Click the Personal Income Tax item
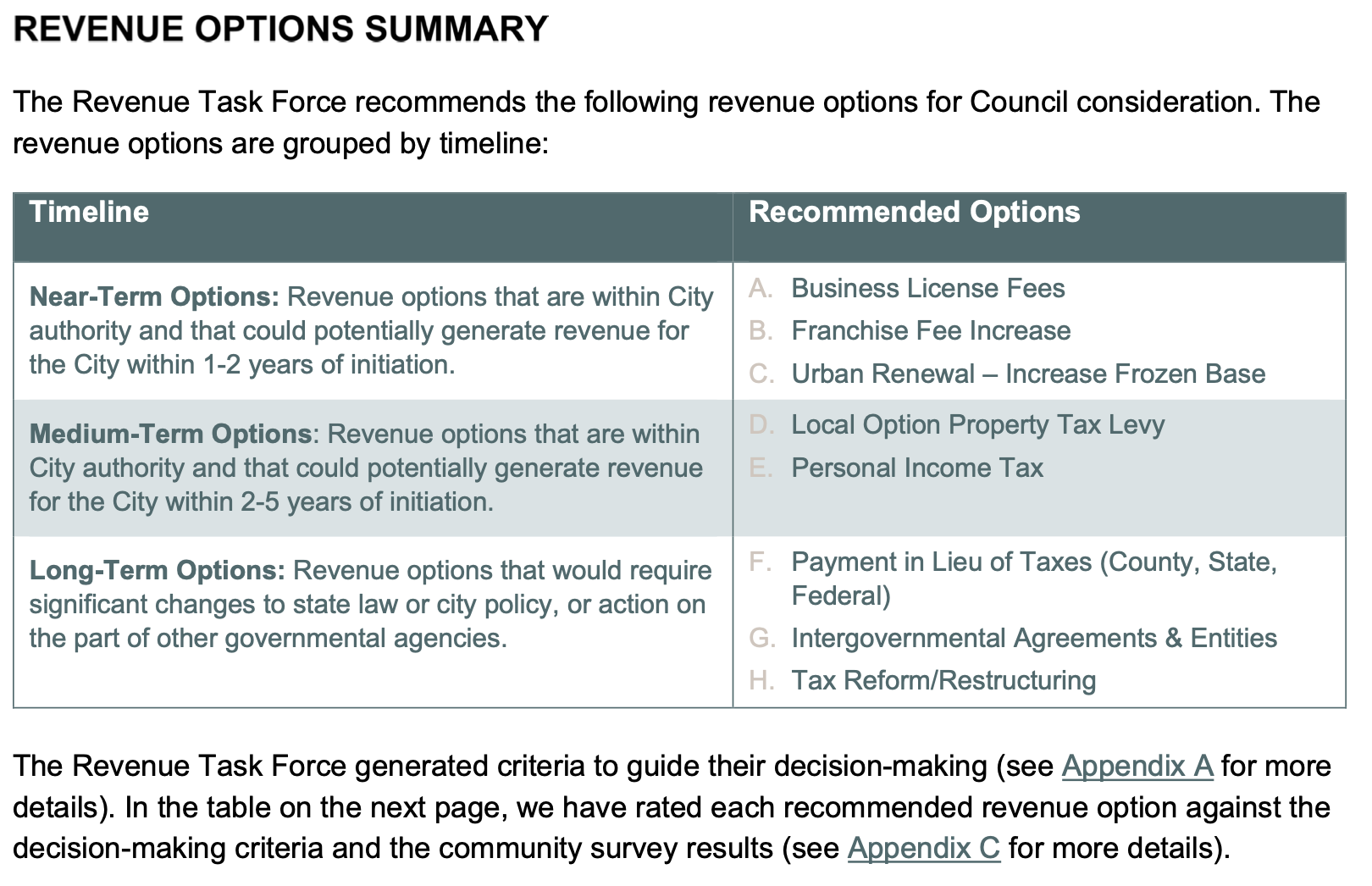The height and width of the screenshot is (886, 1372). pos(916,468)
